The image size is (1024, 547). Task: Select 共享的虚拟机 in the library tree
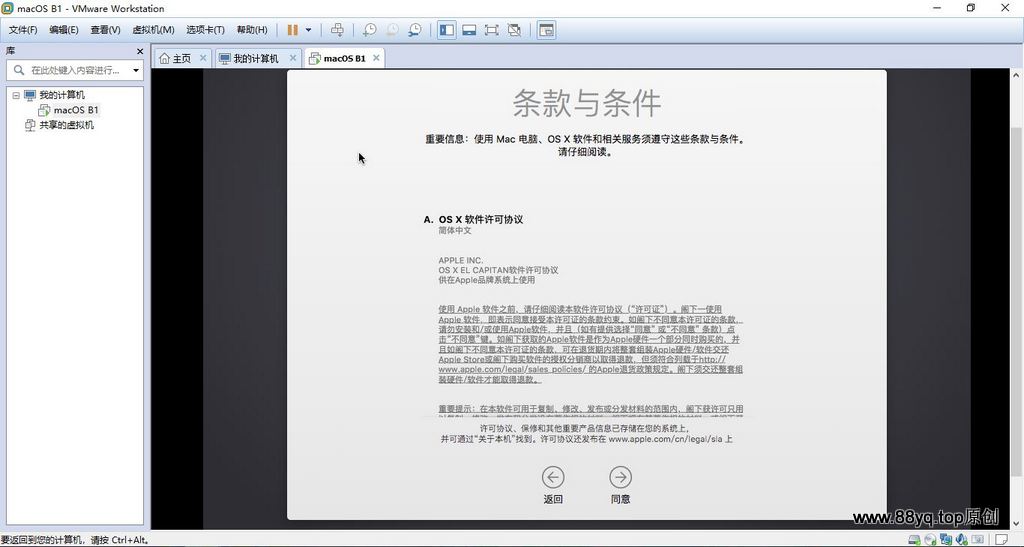[66, 125]
